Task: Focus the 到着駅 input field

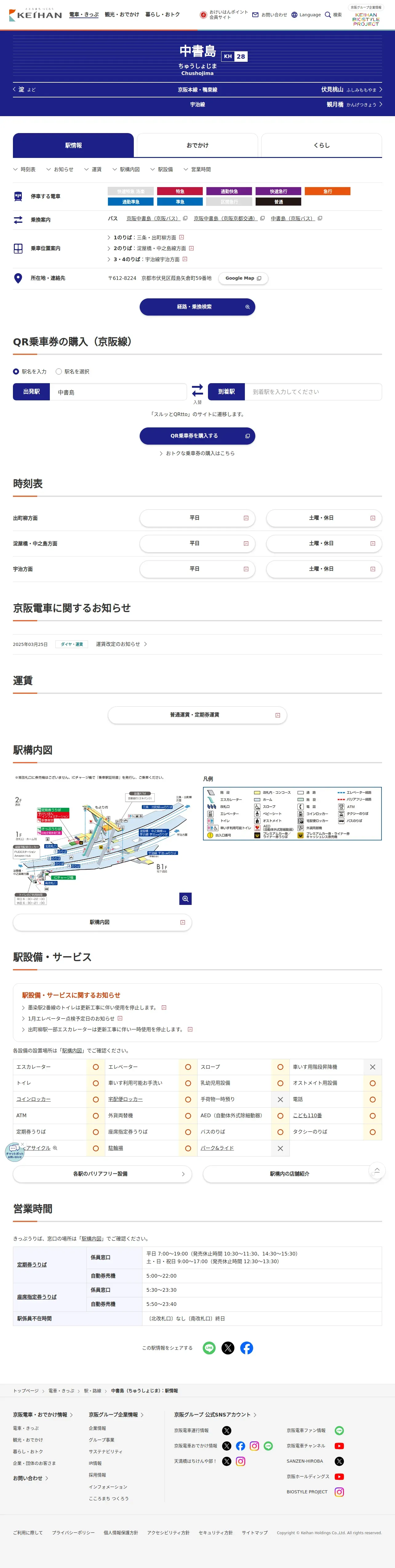Action: click(x=313, y=392)
